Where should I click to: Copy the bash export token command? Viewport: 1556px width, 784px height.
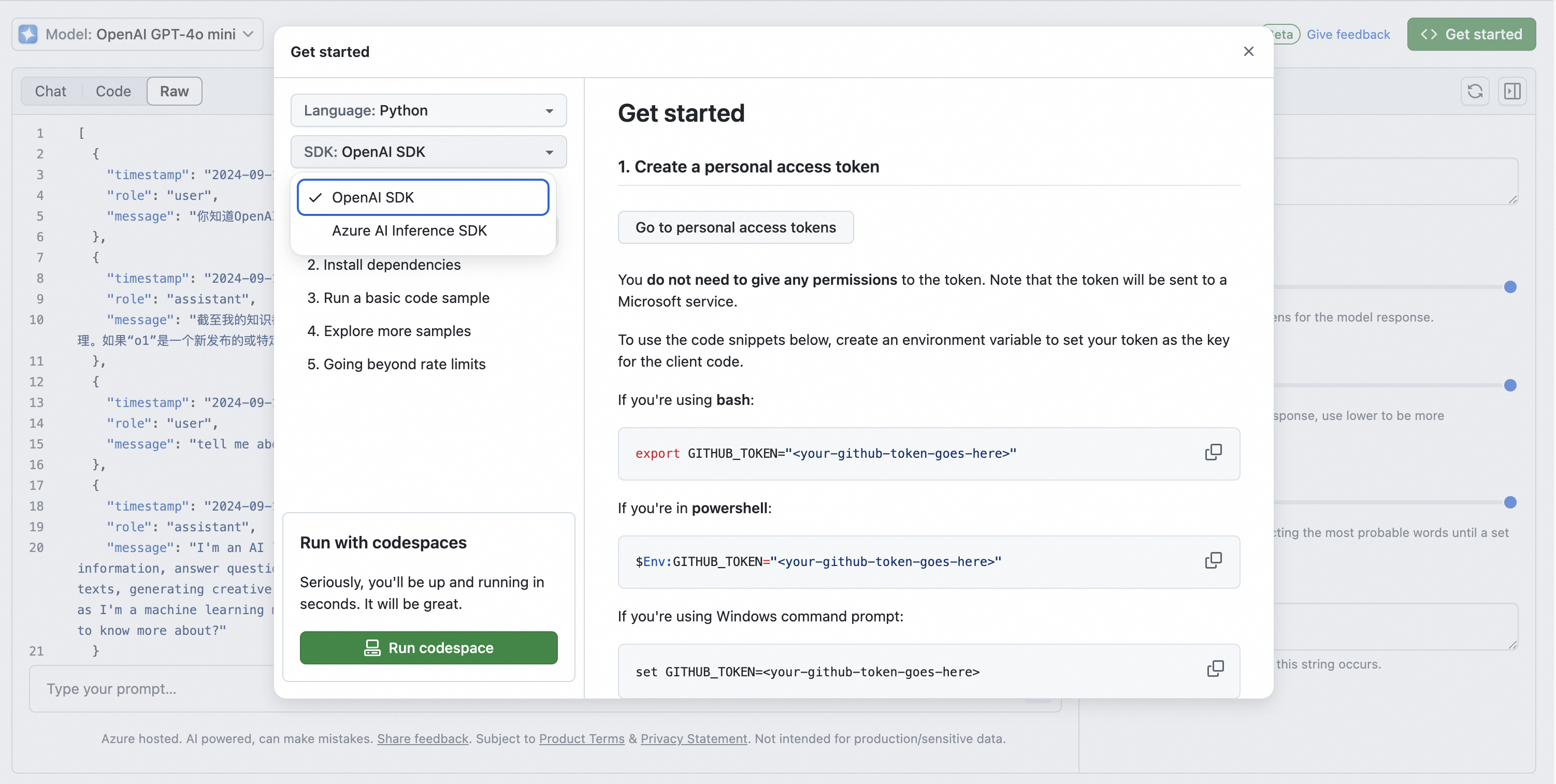pyautogui.click(x=1213, y=453)
